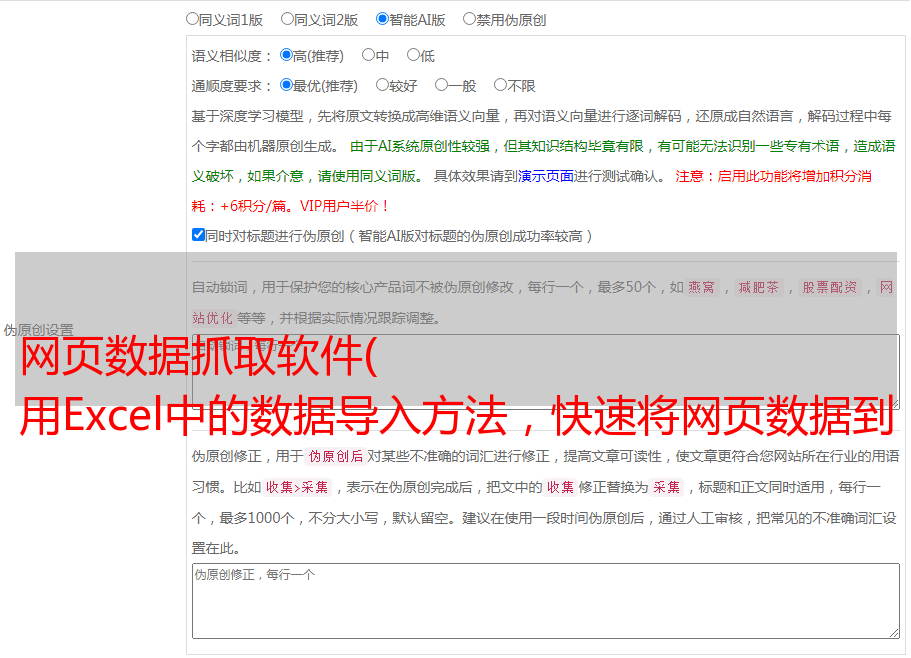Set 语义相似度 to 低
The image size is (911, 658).
click(413, 55)
